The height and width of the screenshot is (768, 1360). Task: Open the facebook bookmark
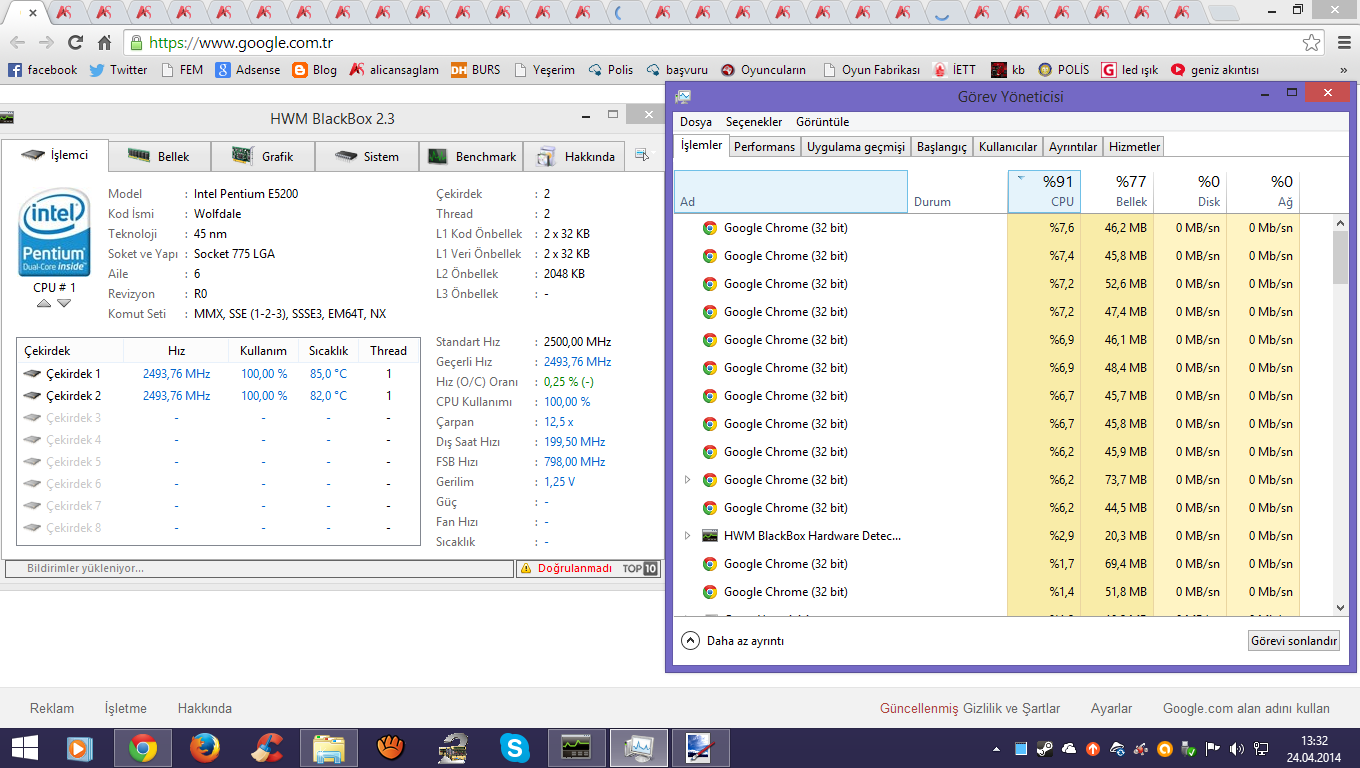[42, 70]
